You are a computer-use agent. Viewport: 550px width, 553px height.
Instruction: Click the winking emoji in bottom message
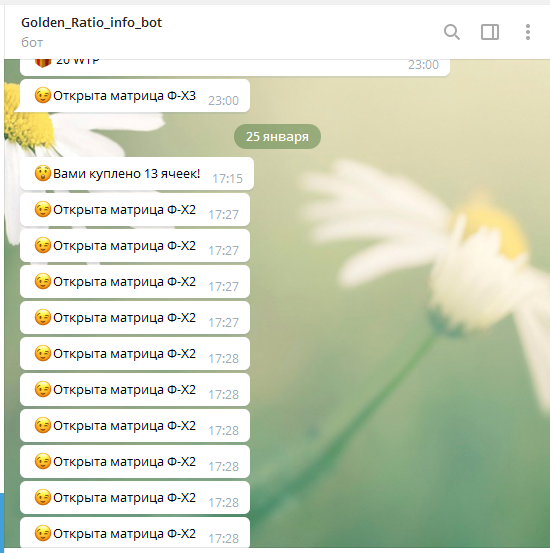pyautogui.click(x=43, y=533)
